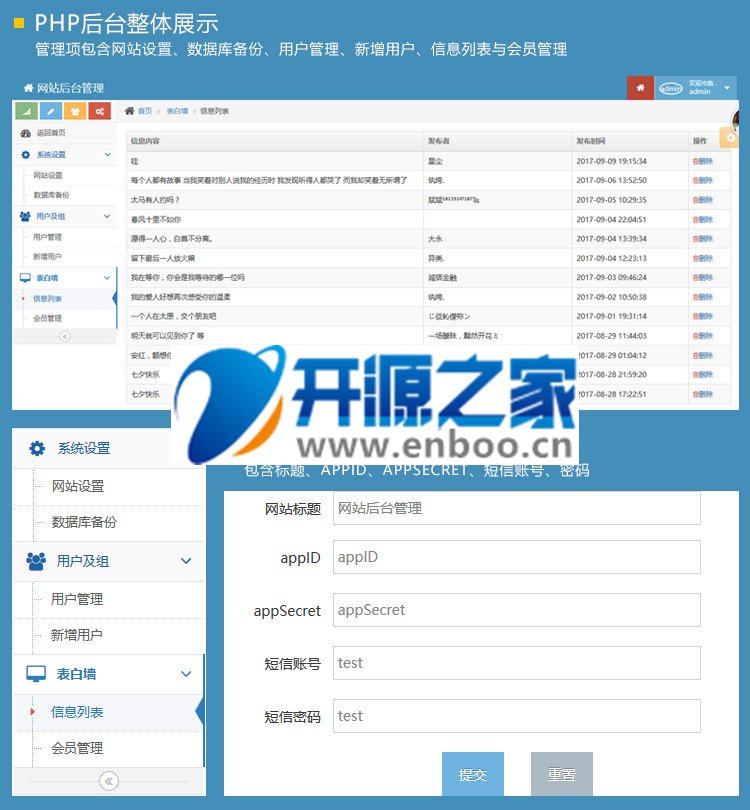Image resolution: width=750 pixels, height=810 pixels.
Task: Select 用户管理 in the small sidebar
Action: [x=48, y=237]
